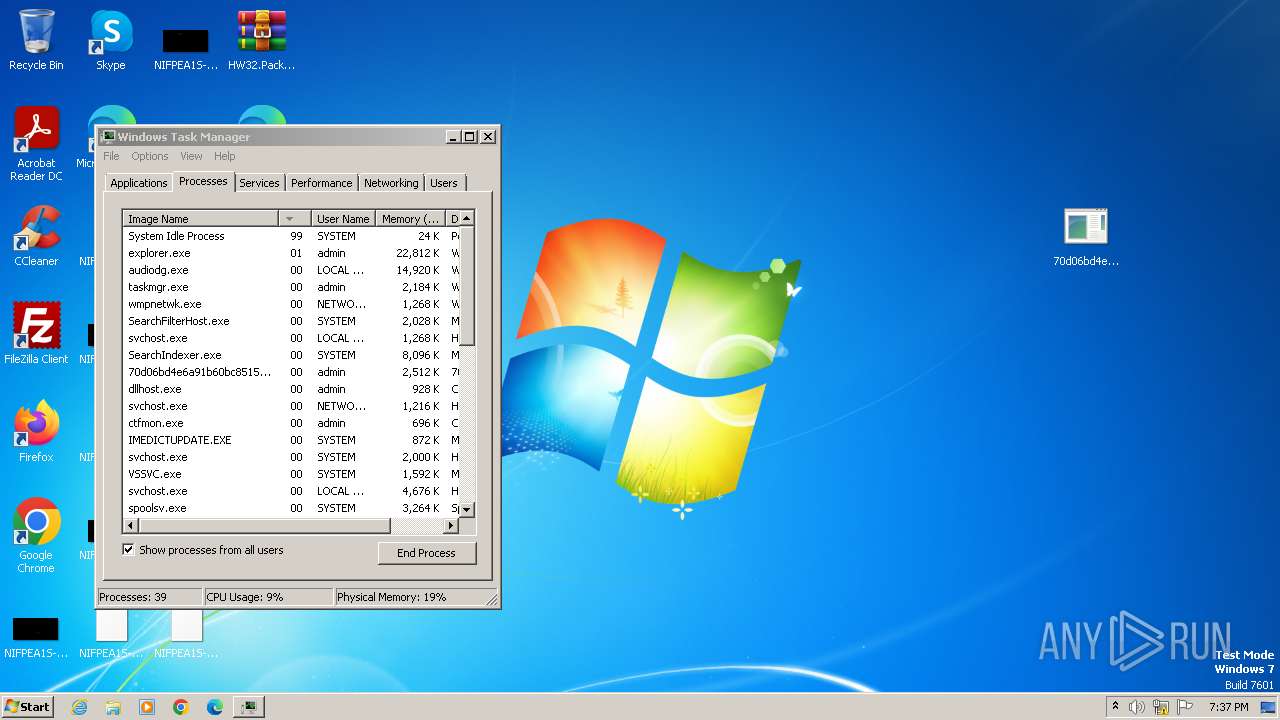
Task: Select the 70d06bd4e... file on the desktop
Action: (x=1086, y=238)
